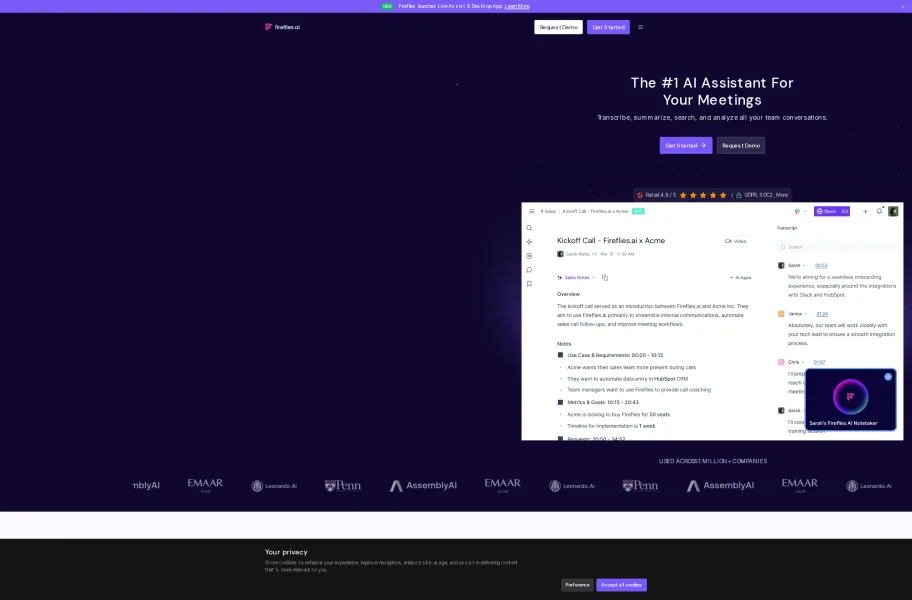Close the top announcement banner

coord(903,6)
